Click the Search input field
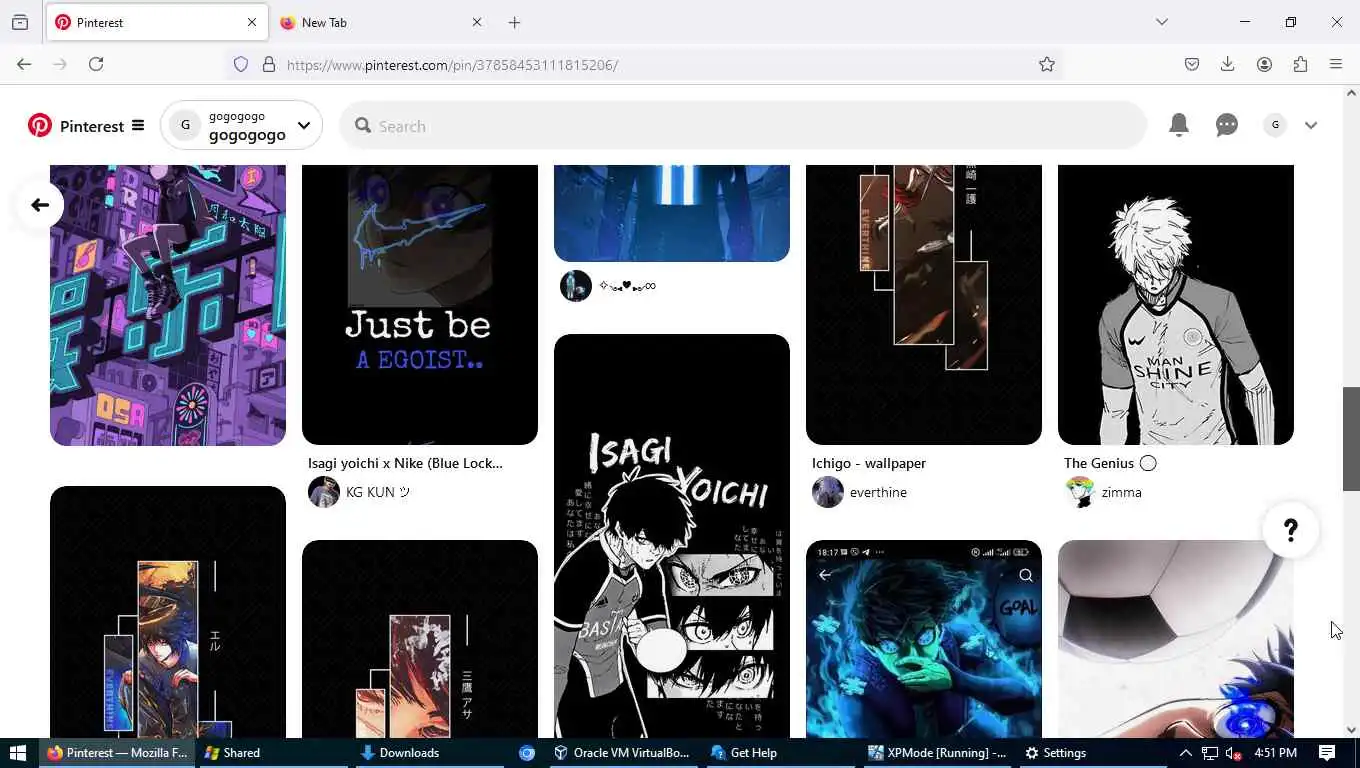The height and width of the screenshot is (768, 1360). tap(743, 126)
